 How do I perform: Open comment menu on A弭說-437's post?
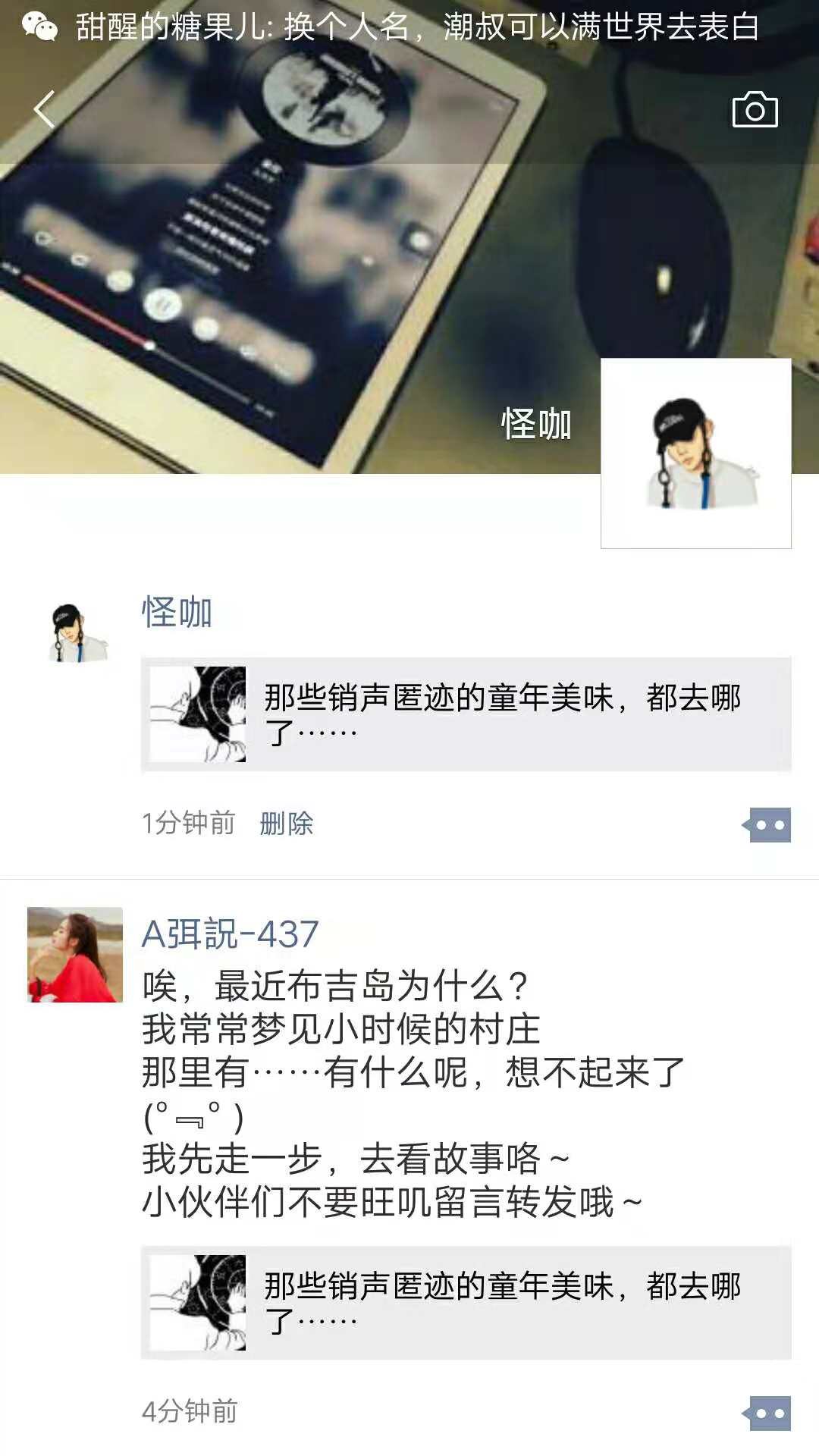click(x=767, y=1414)
